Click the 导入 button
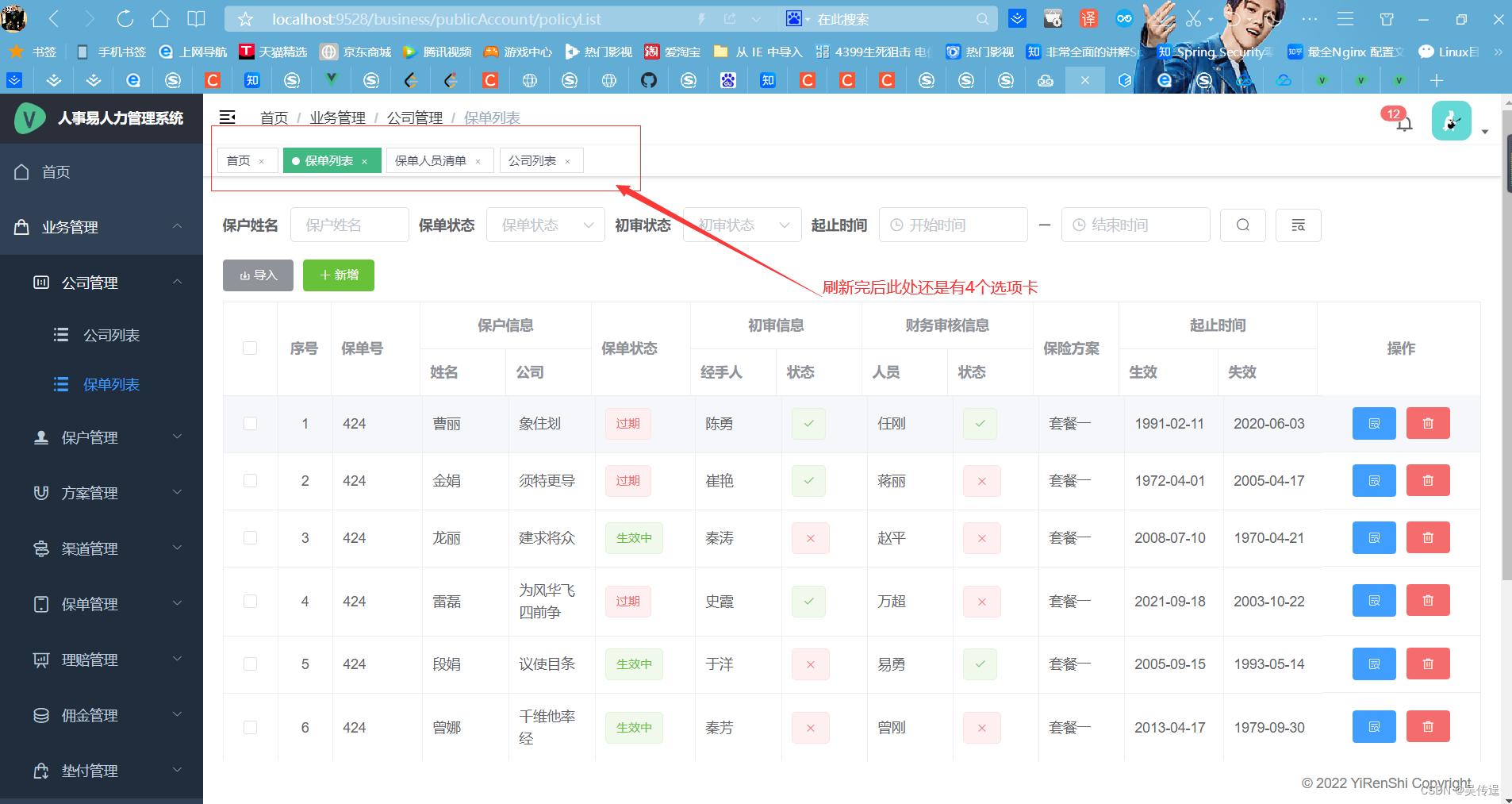This screenshot has width=1512, height=804. point(258,275)
